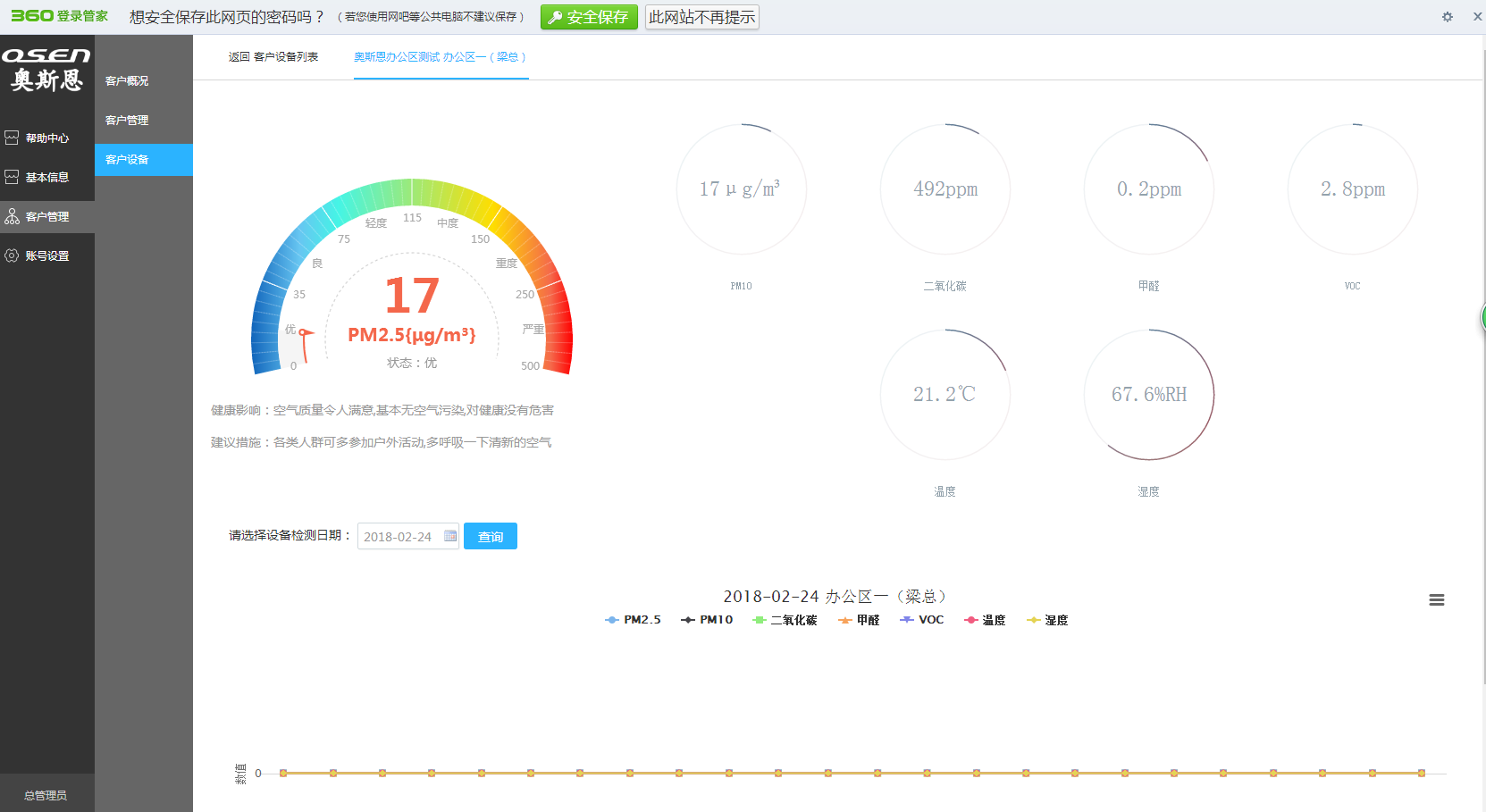Click the 此网站不再提示 button
This screenshot has height=812, width=1486.
(x=701, y=17)
